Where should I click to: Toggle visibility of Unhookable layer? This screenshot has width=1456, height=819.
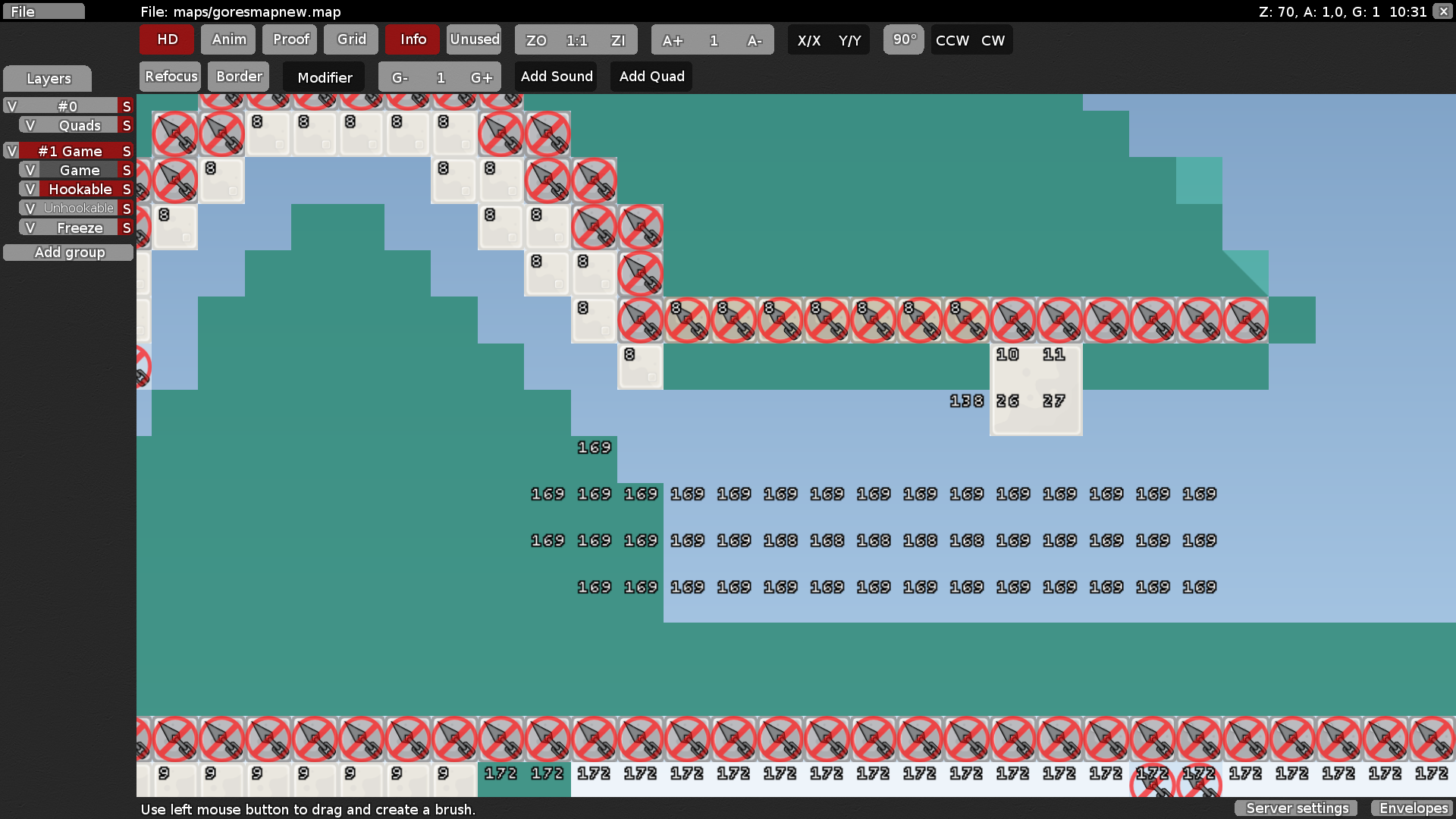click(x=30, y=209)
